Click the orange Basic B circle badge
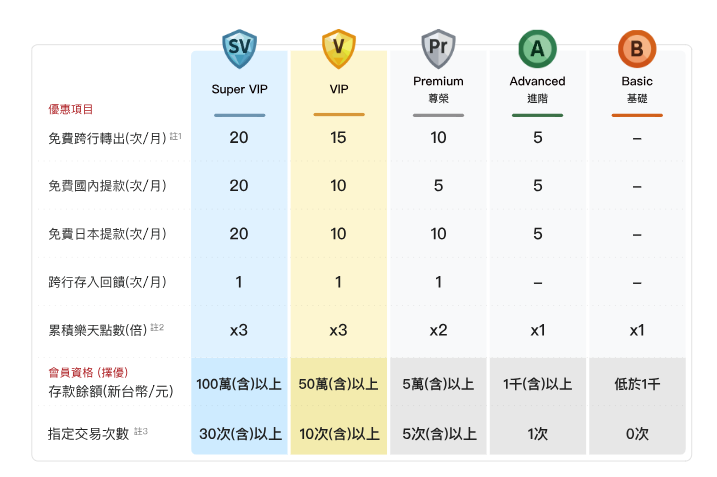This screenshot has height=477, width=717. pos(637,48)
